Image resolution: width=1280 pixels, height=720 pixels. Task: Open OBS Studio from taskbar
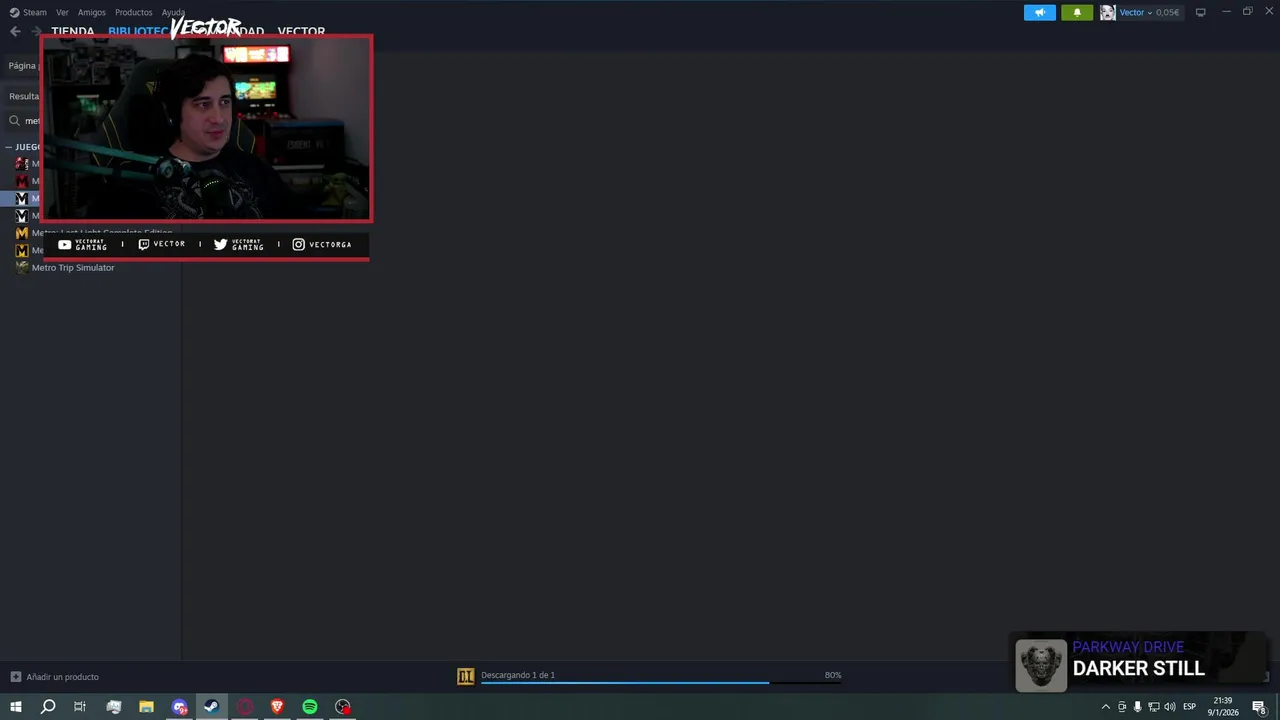click(x=343, y=707)
